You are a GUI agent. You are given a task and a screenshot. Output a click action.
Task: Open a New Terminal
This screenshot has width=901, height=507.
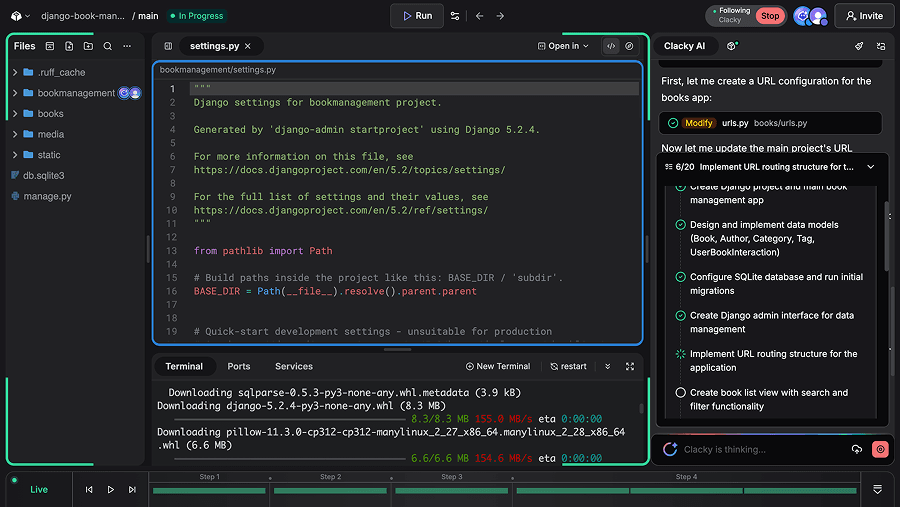click(x=498, y=366)
